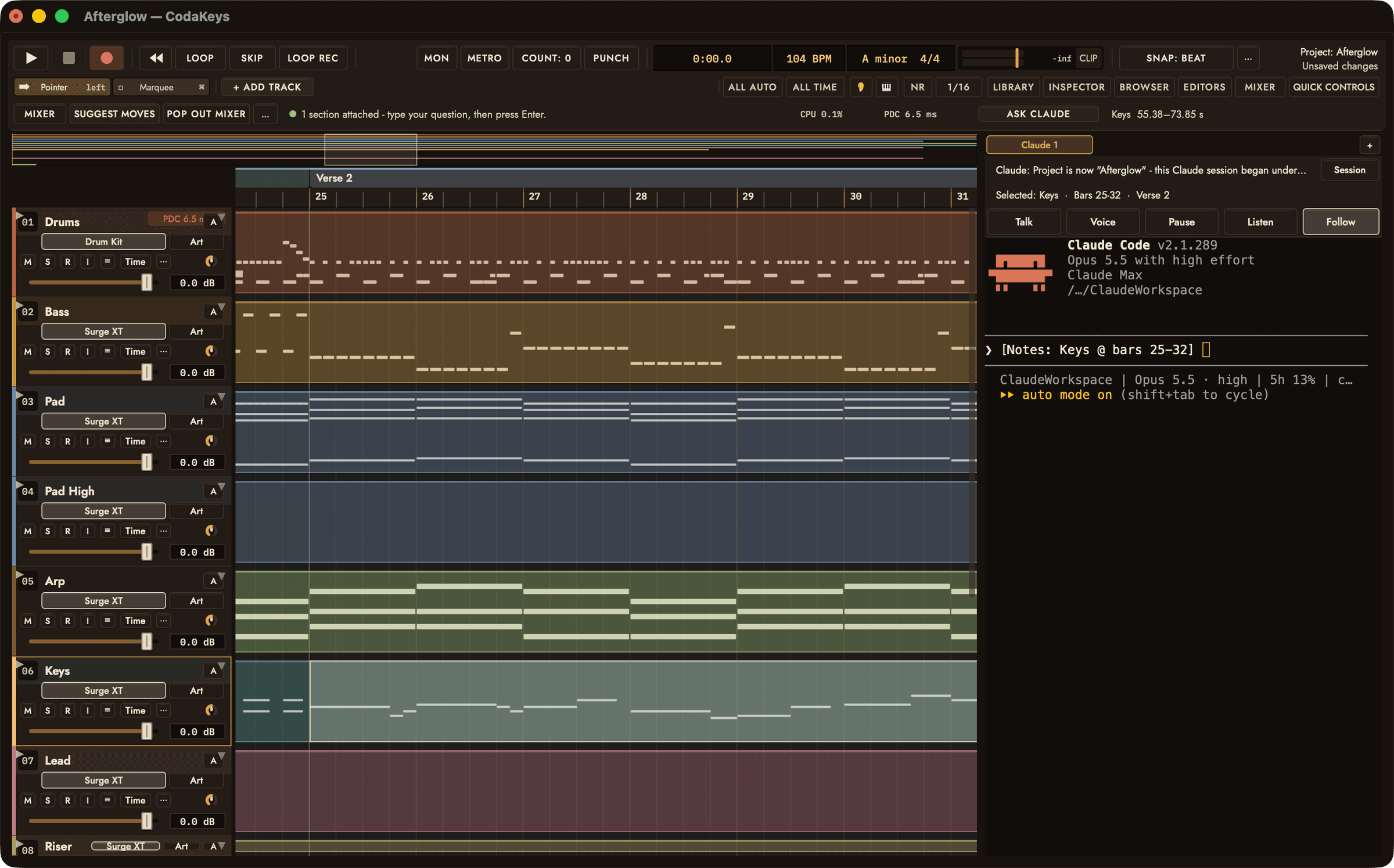This screenshot has height=868, width=1394.
Task: Mute the Drums track
Action: (28, 261)
